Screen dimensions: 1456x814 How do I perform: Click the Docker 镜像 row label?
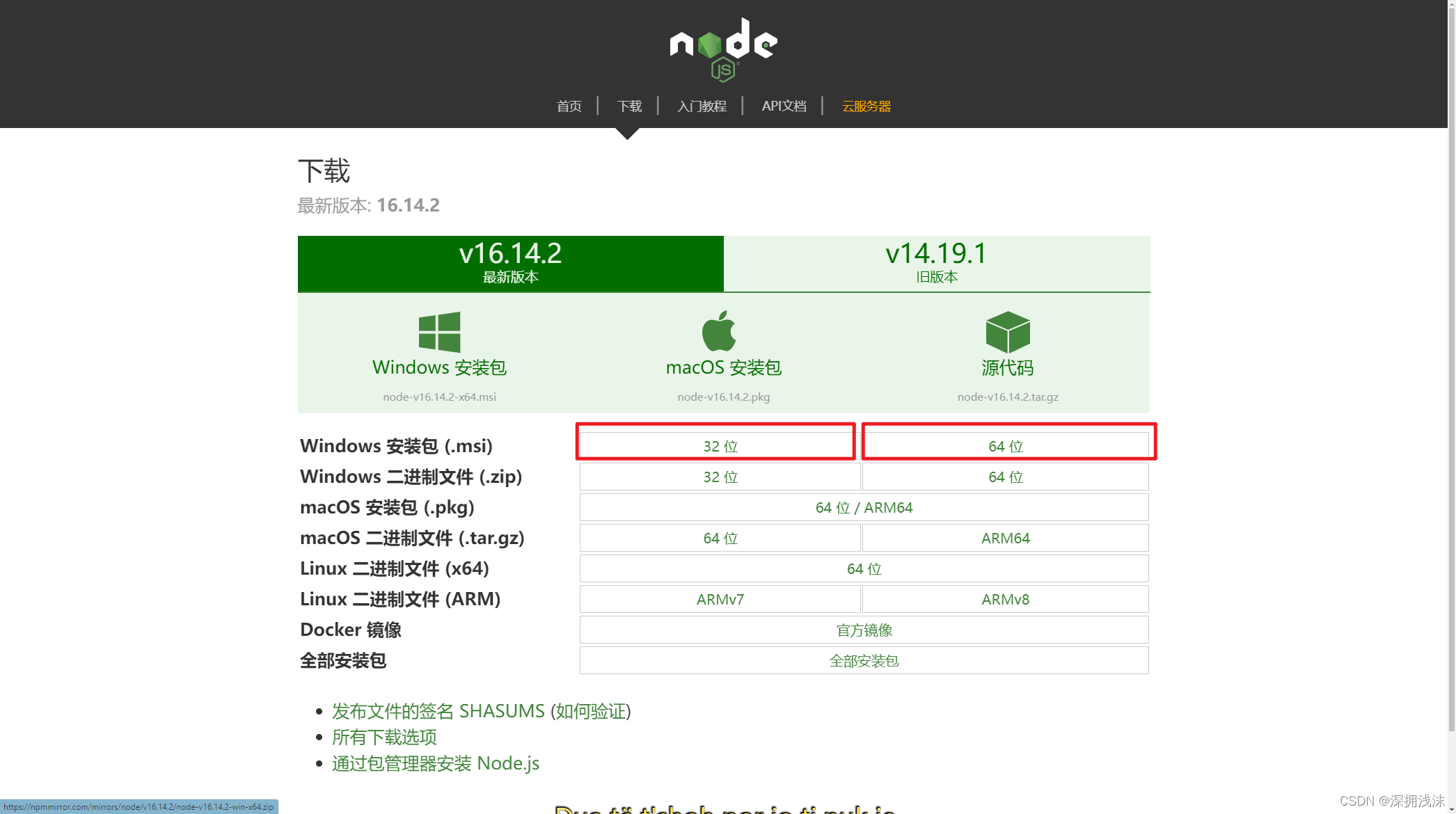pyautogui.click(x=351, y=630)
